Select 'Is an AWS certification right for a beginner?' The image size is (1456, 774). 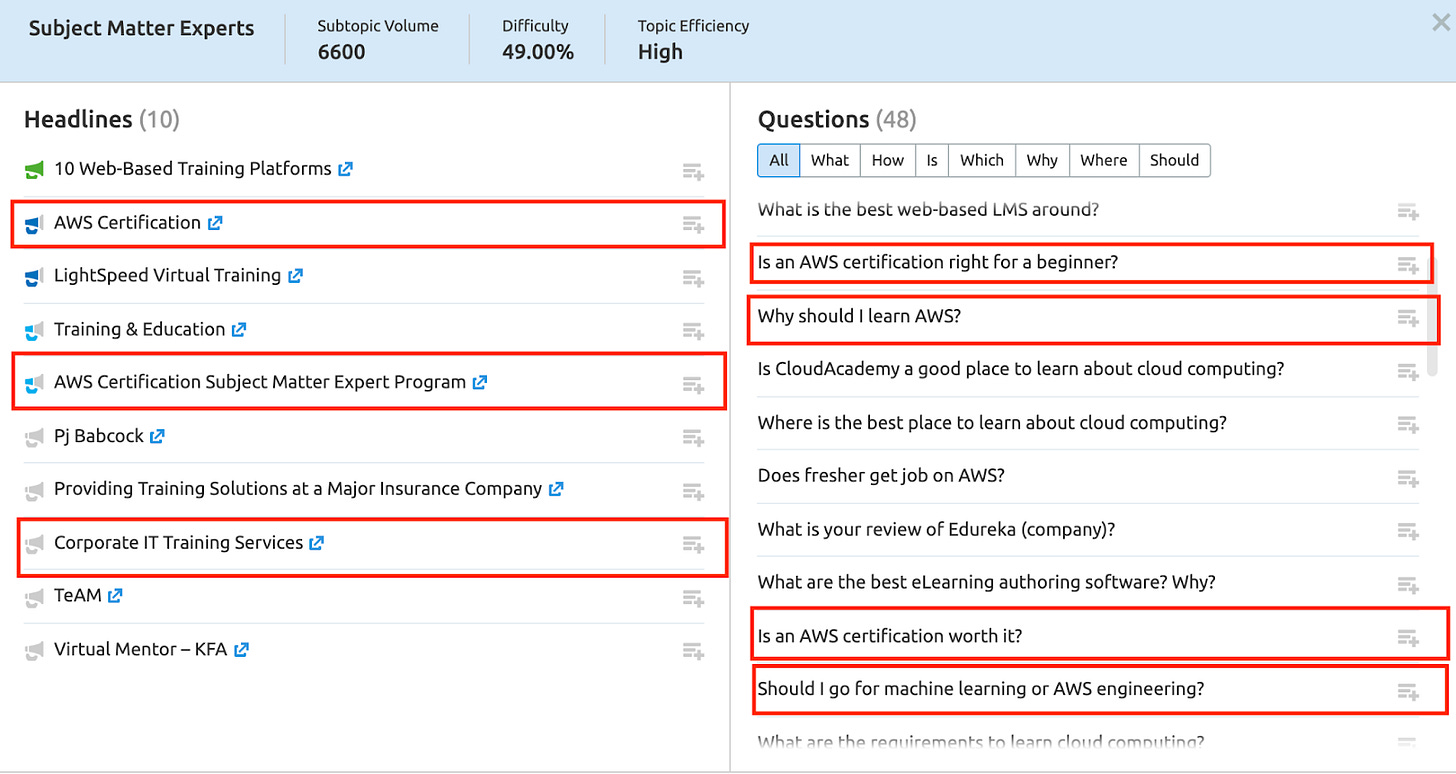coord(938,263)
